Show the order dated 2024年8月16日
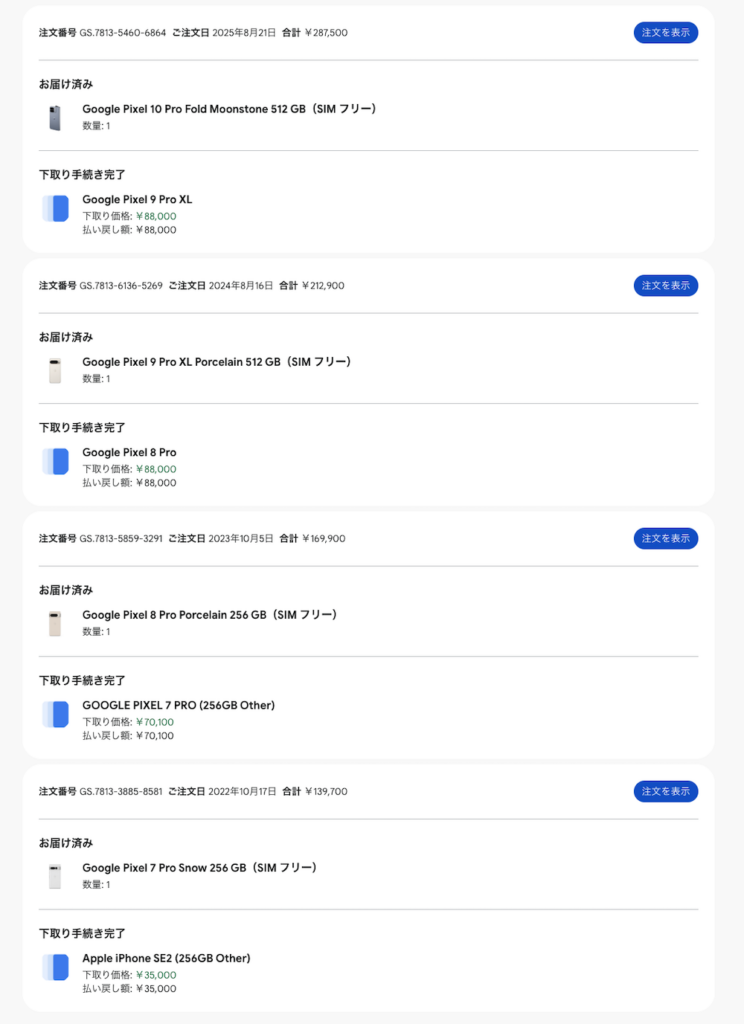This screenshot has height=1024, width=744. (665, 286)
